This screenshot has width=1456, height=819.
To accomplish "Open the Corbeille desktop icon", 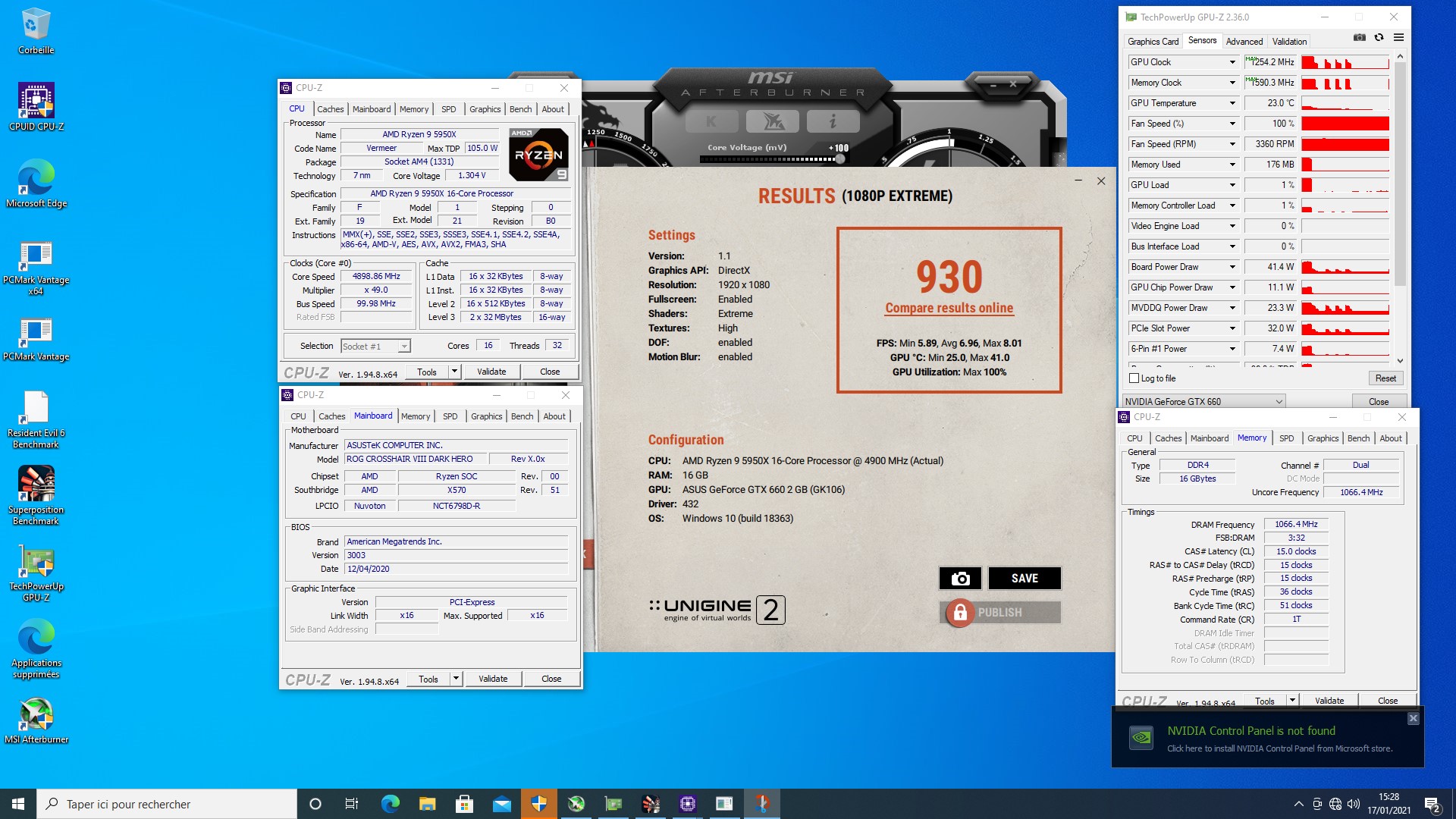I will (36, 32).
